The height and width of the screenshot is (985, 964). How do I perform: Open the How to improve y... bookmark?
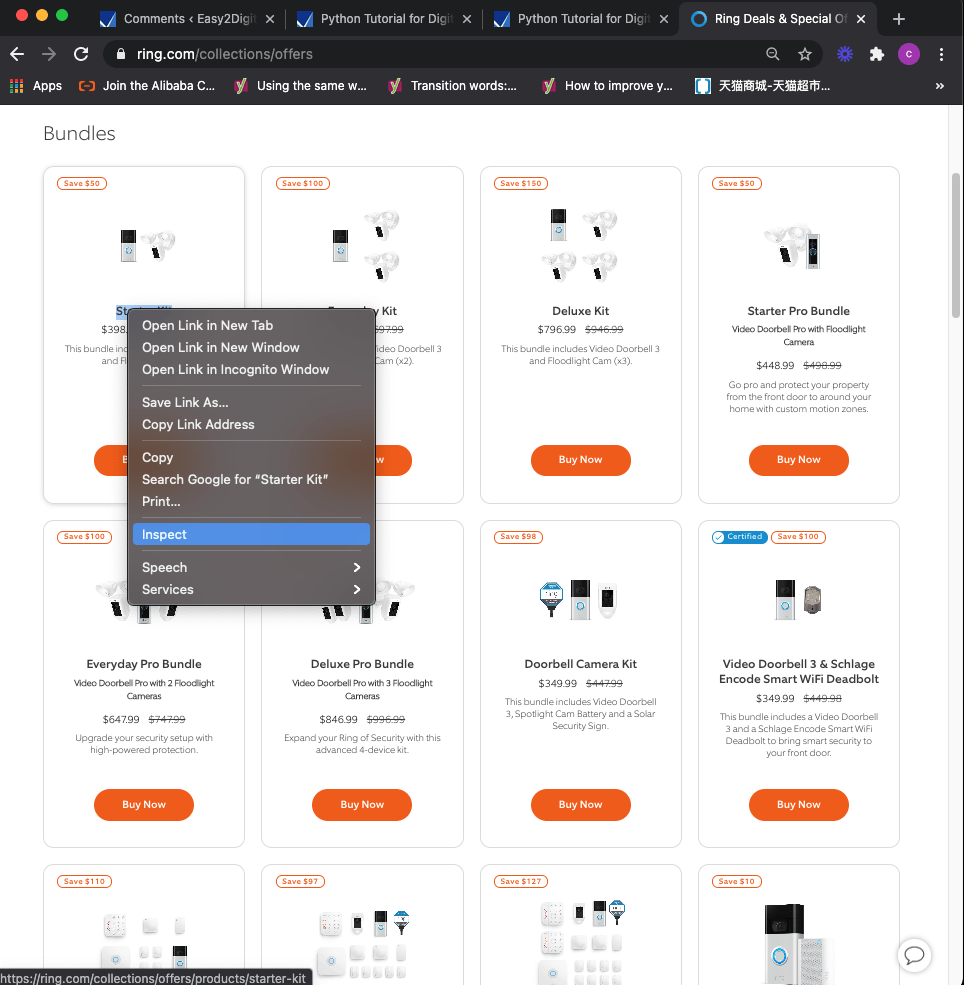click(x=607, y=86)
